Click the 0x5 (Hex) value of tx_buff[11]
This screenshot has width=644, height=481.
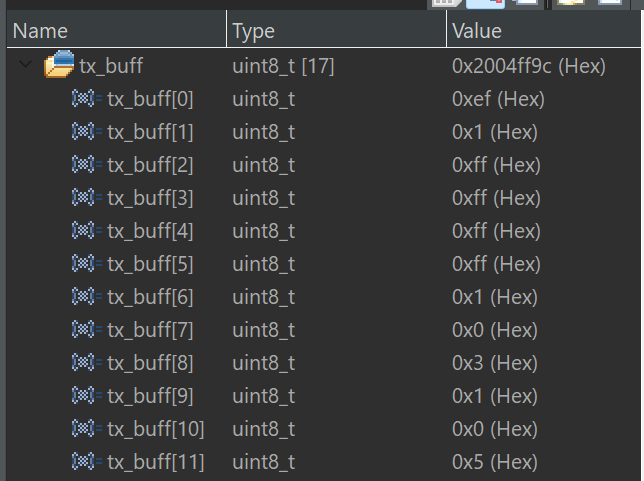[x=495, y=462]
